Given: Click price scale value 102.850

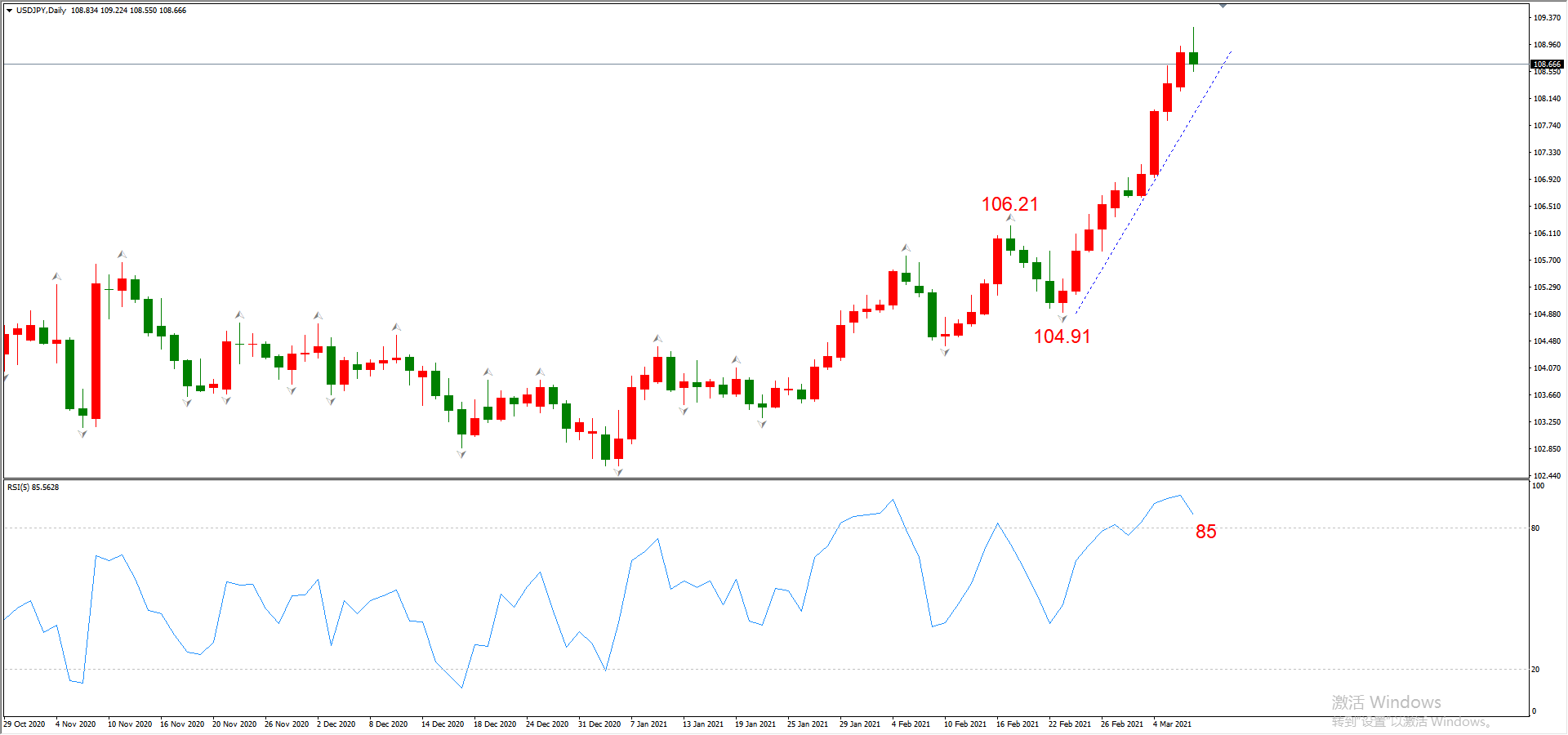Looking at the screenshot, I should 1547,449.
